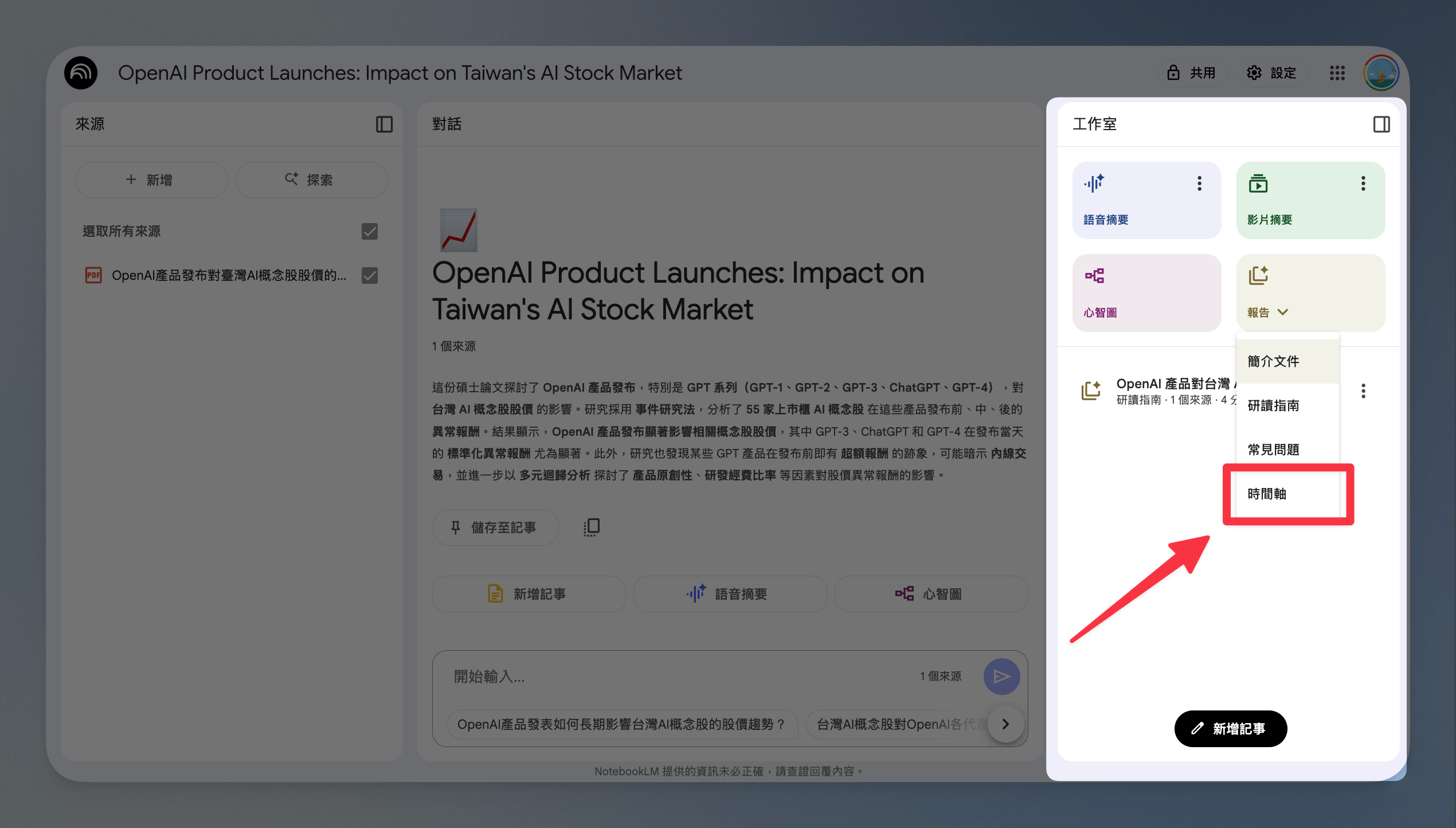Generate 語音摘要 from the studio card
1456x828 pixels.
[x=1146, y=200]
